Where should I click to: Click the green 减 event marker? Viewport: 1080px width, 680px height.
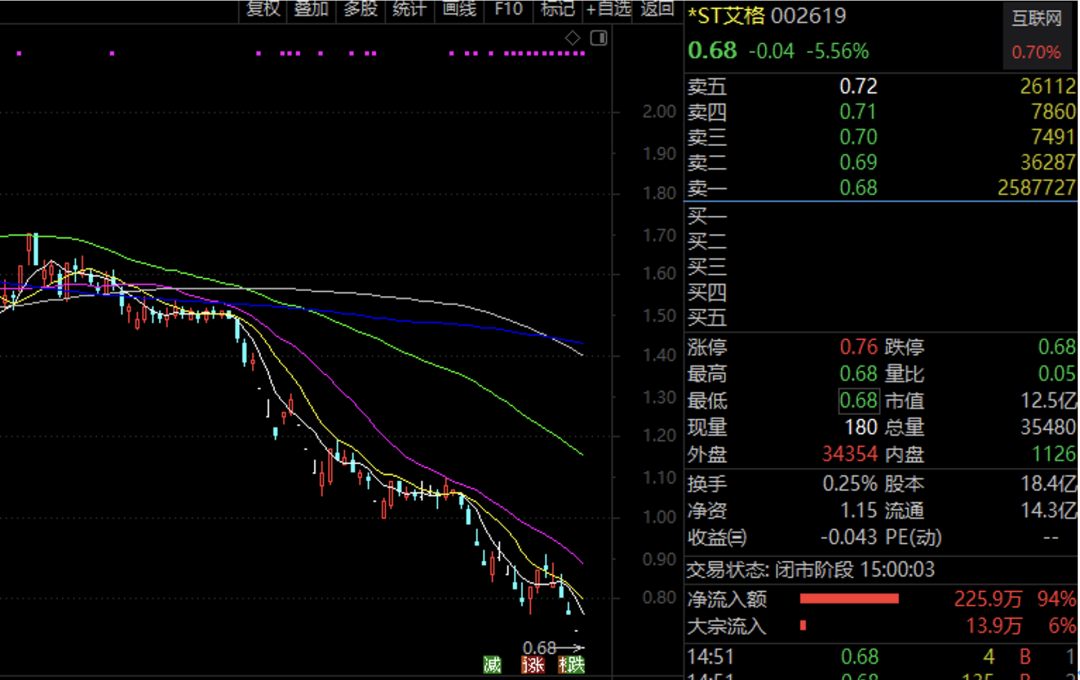(x=491, y=665)
